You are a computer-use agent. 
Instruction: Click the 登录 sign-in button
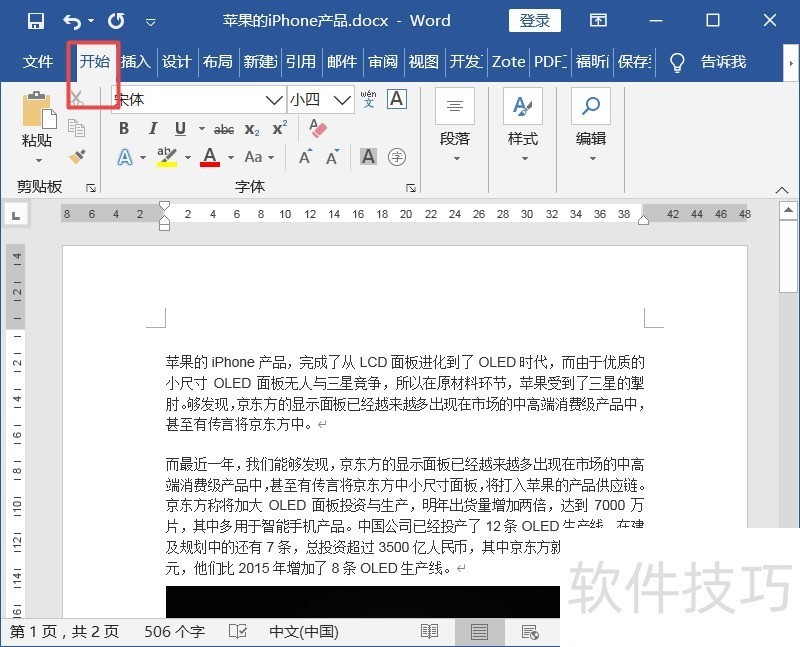pyautogui.click(x=535, y=20)
